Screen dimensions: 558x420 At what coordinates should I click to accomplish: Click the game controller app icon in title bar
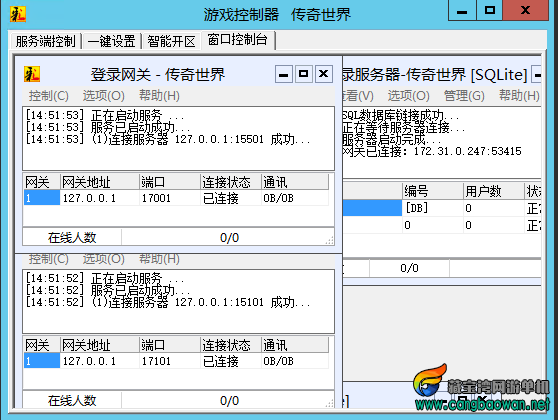(18, 14)
